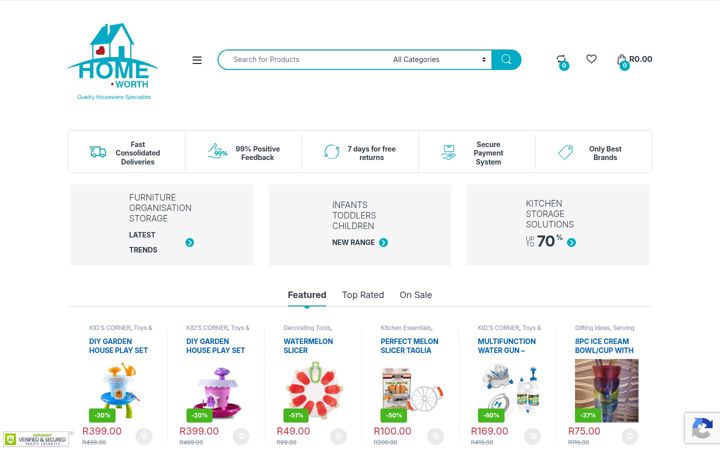Click the ice cream bowl product image
The height and width of the screenshot is (450, 720).
pos(607,390)
